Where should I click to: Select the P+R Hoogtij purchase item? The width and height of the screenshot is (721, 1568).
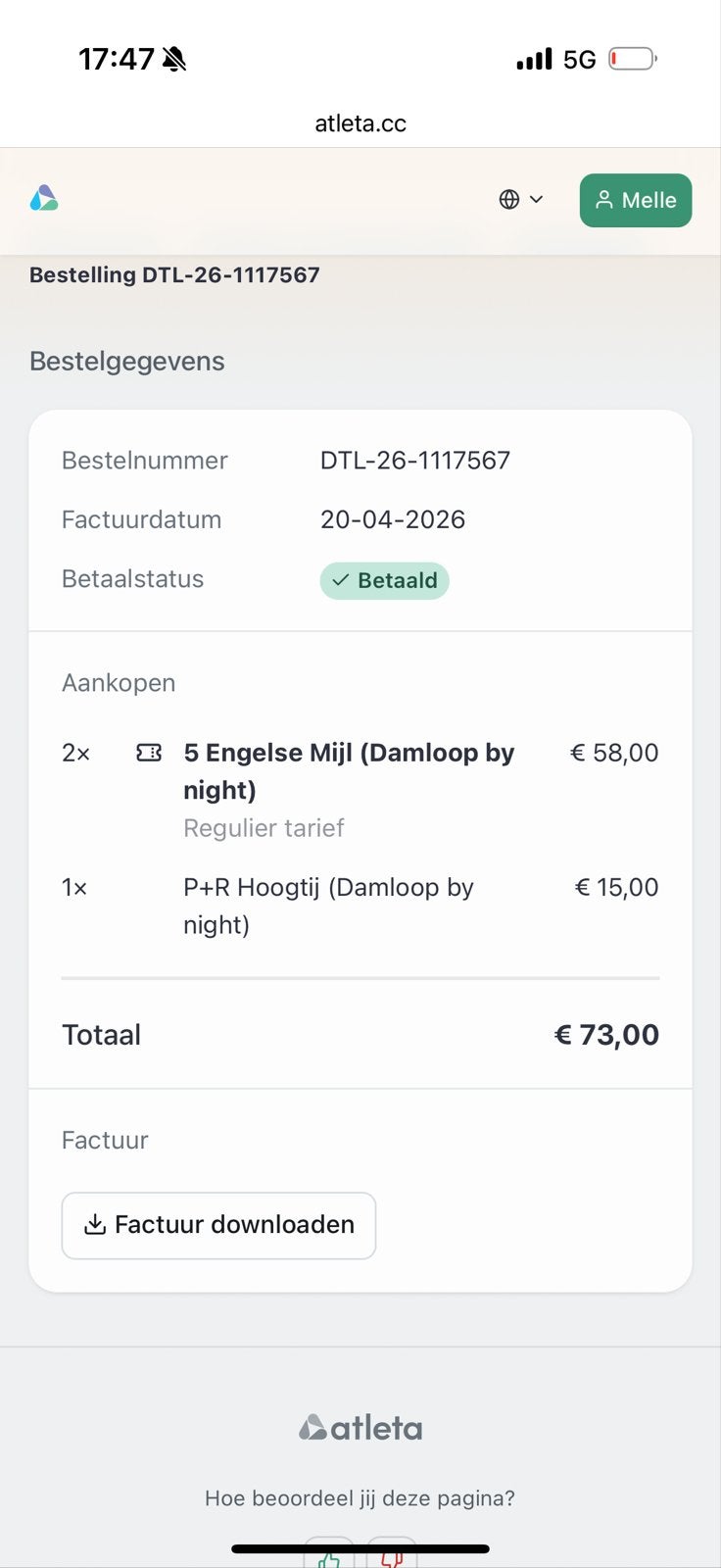pyautogui.click(x=360, y=906)
